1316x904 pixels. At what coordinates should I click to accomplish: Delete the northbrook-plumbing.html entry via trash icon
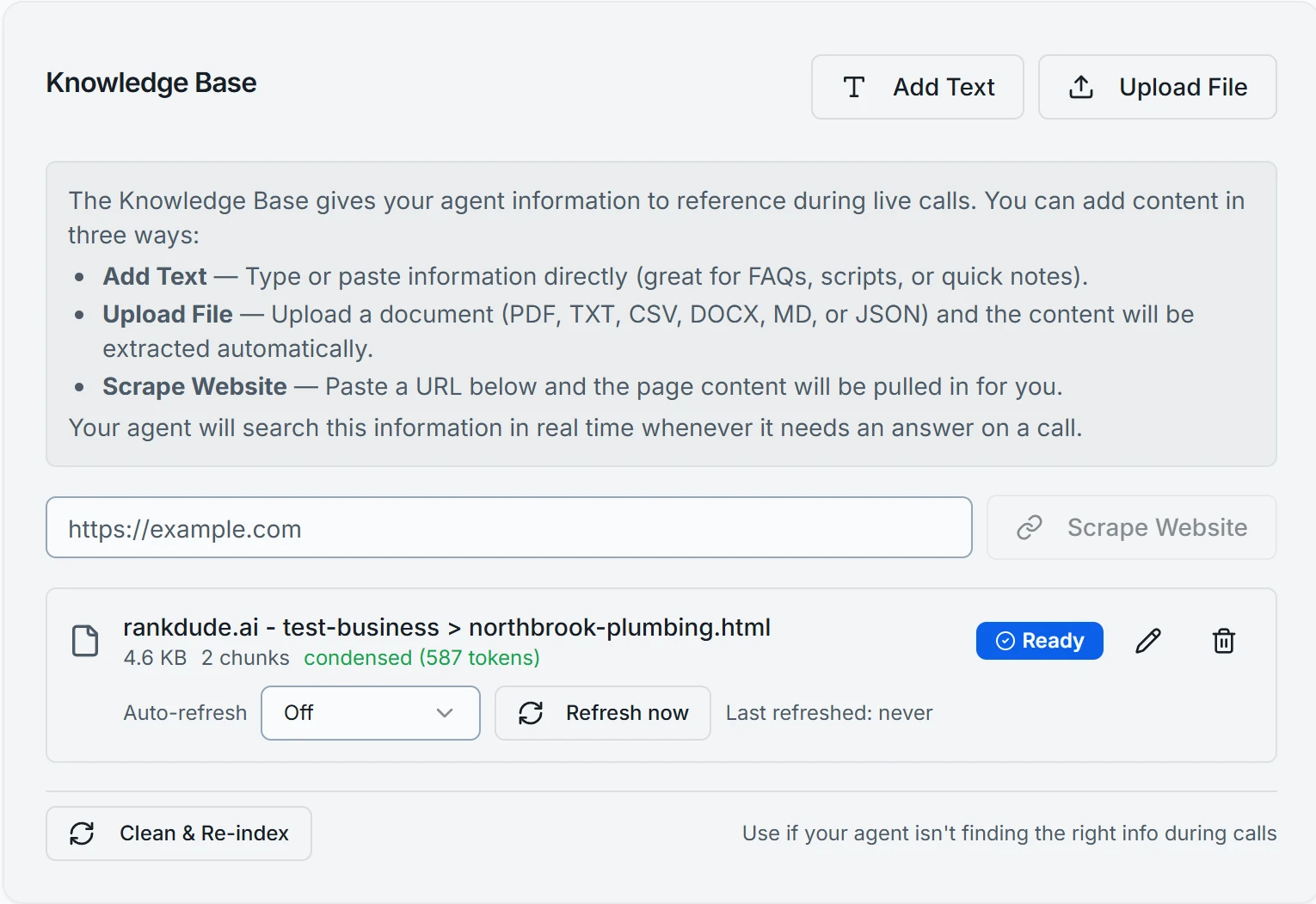(1224, 641)
